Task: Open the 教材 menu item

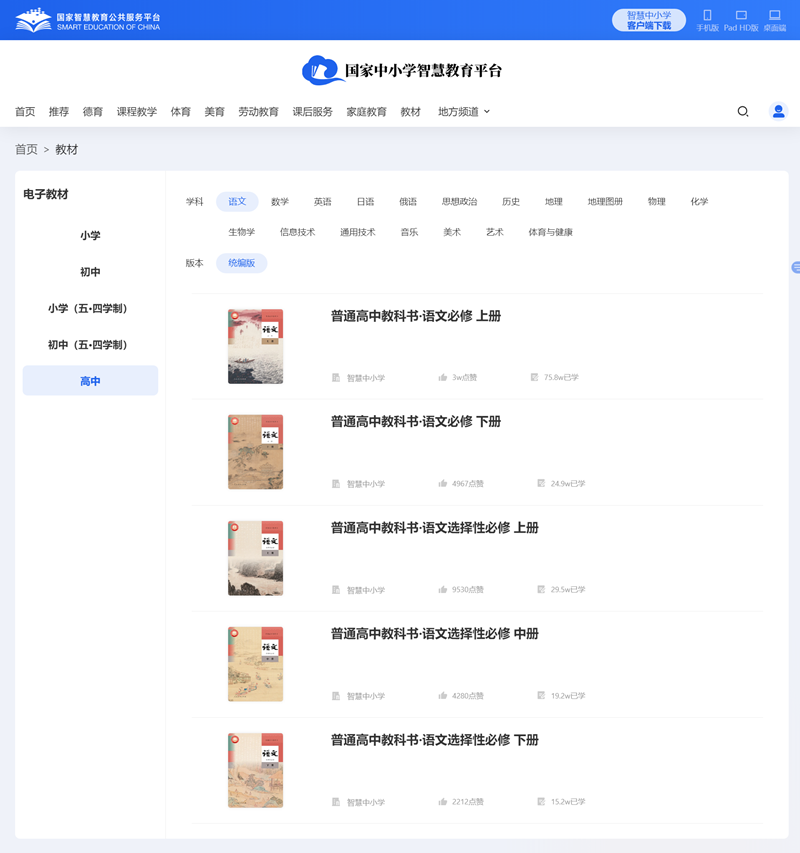Action: pos(411,111)
